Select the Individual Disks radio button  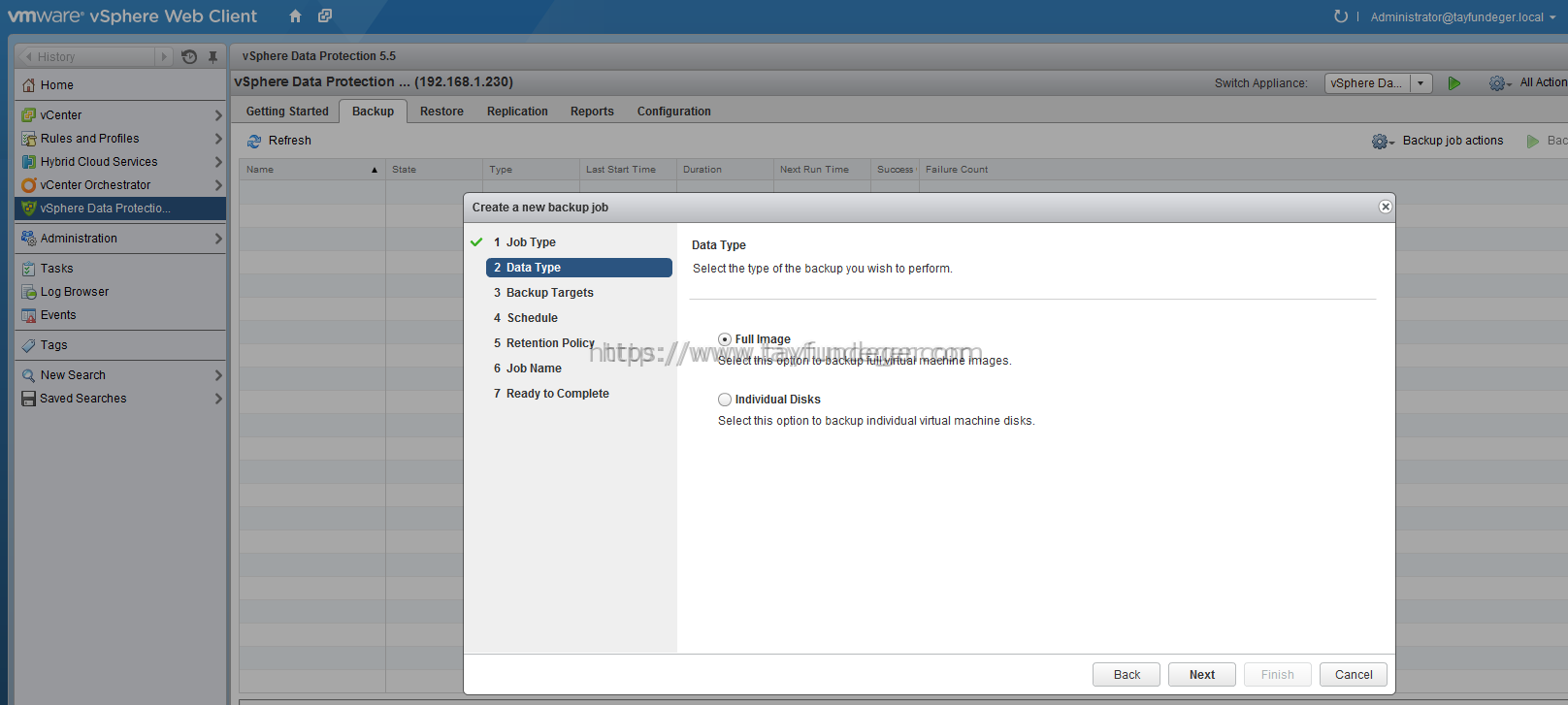725,400
